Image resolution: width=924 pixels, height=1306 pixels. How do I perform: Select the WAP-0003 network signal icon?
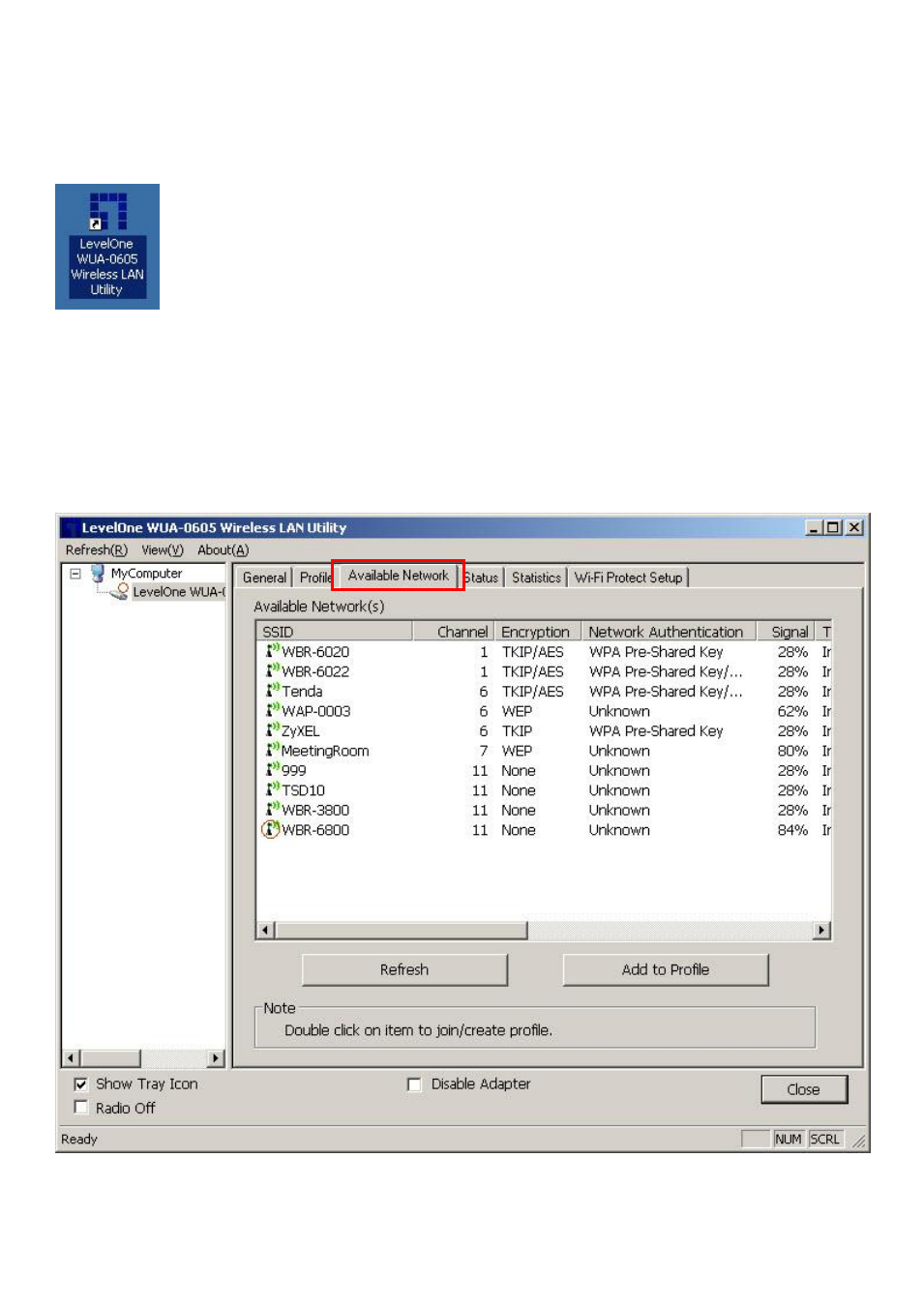273,710
